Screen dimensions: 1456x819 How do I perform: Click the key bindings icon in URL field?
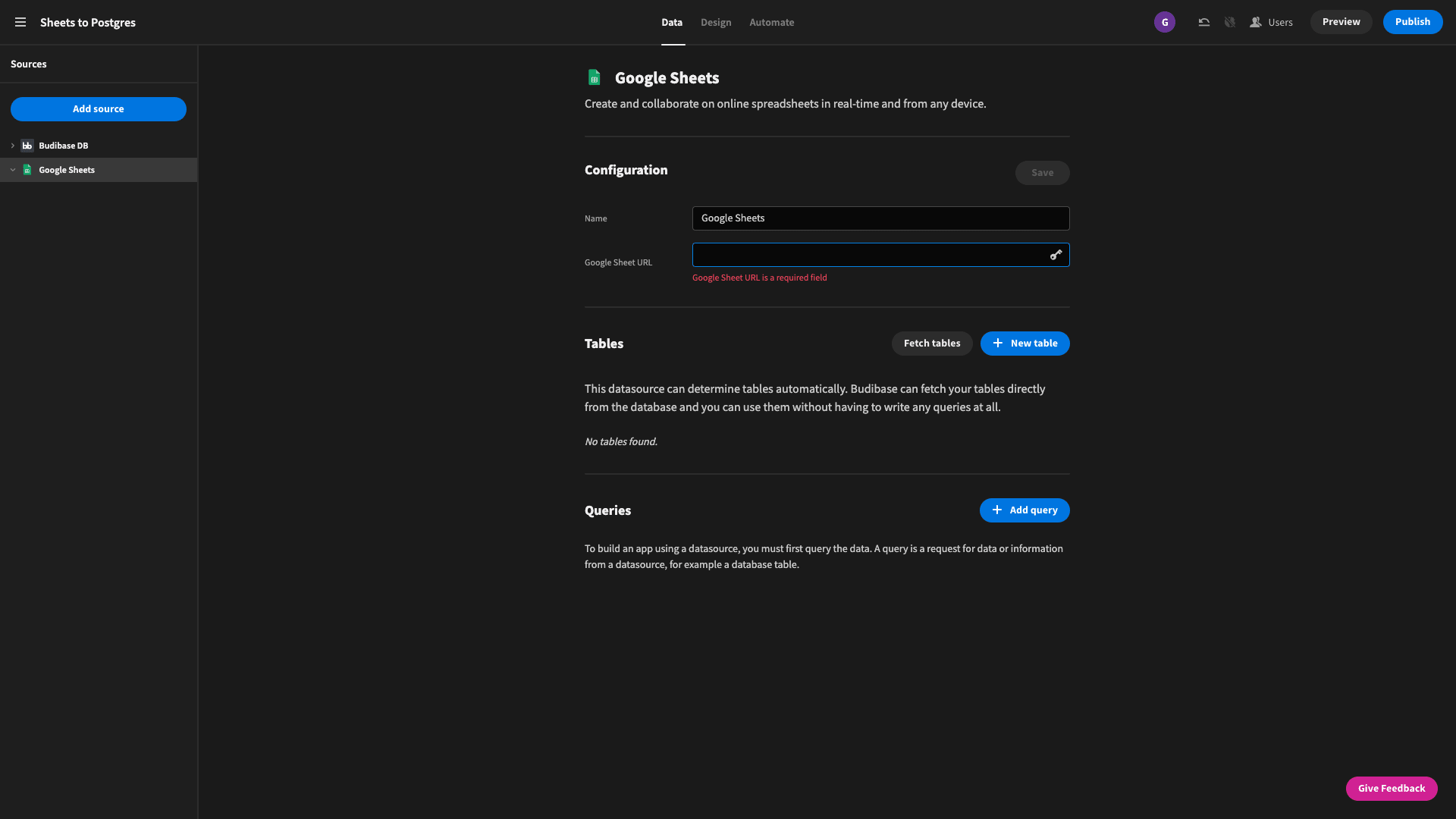tap(1056, 255)
